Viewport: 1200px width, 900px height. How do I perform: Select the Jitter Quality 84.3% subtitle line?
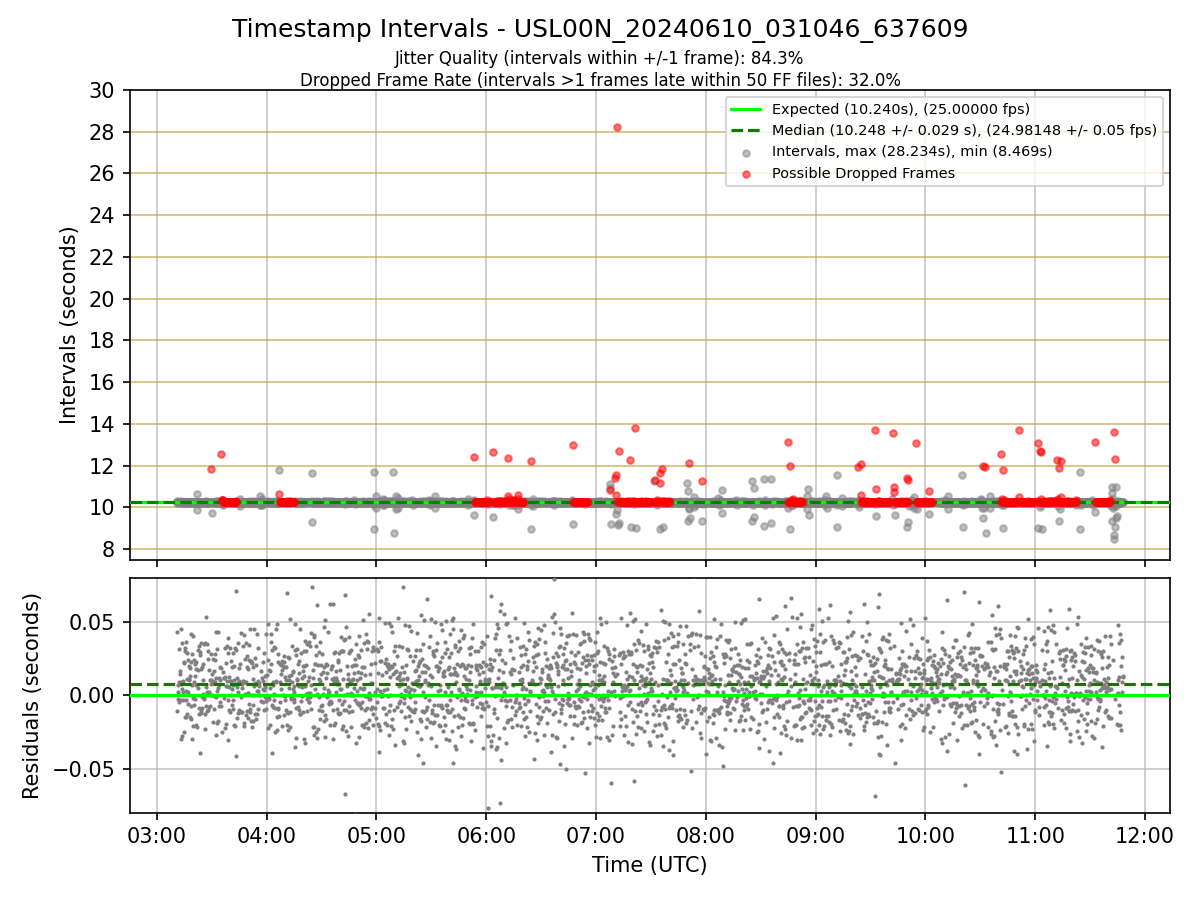click(x=599, y=58)
